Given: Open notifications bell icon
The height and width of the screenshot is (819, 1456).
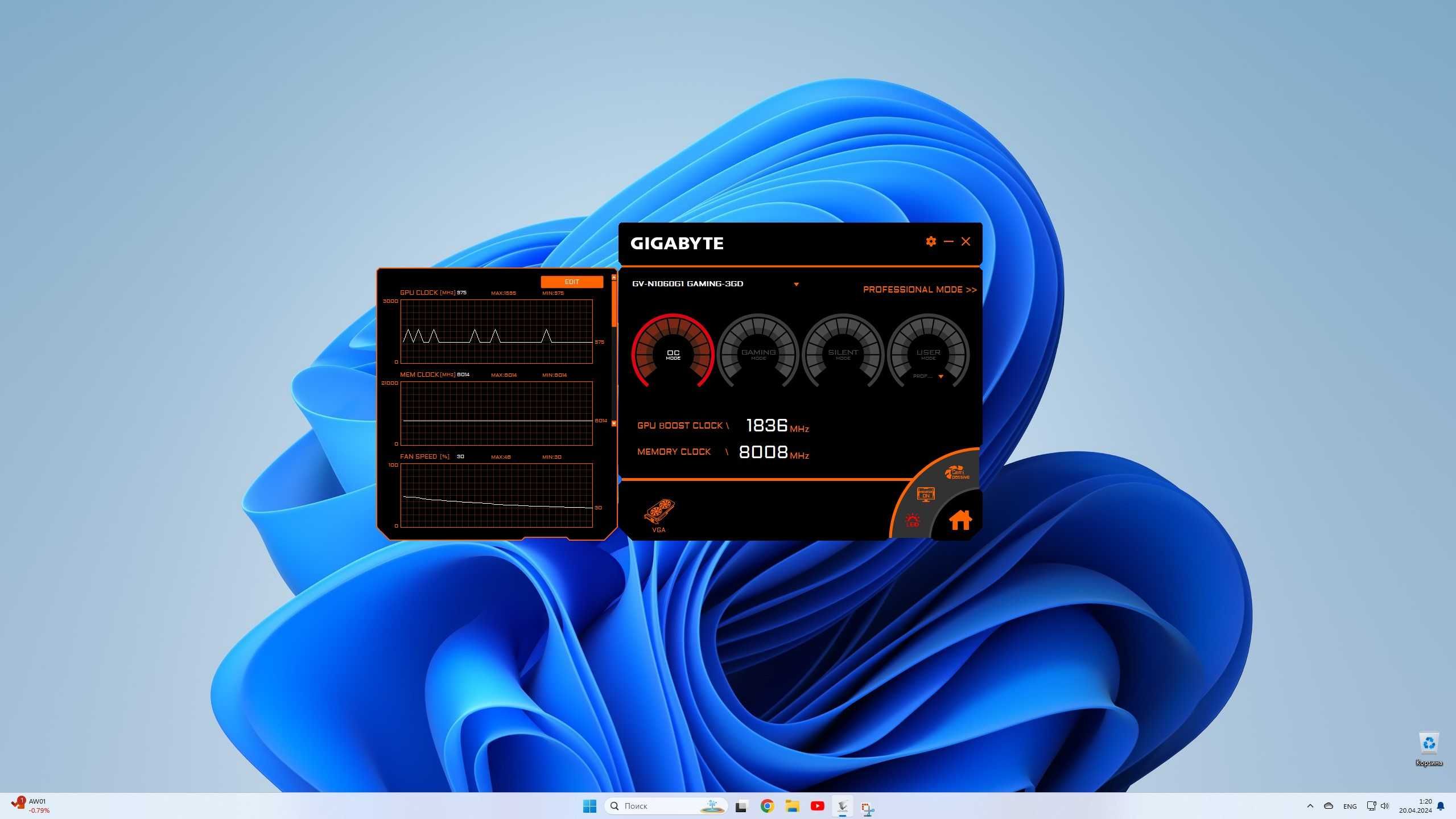Looking at the screenshot, I should pyautogui.click(x=1441, y=806).
